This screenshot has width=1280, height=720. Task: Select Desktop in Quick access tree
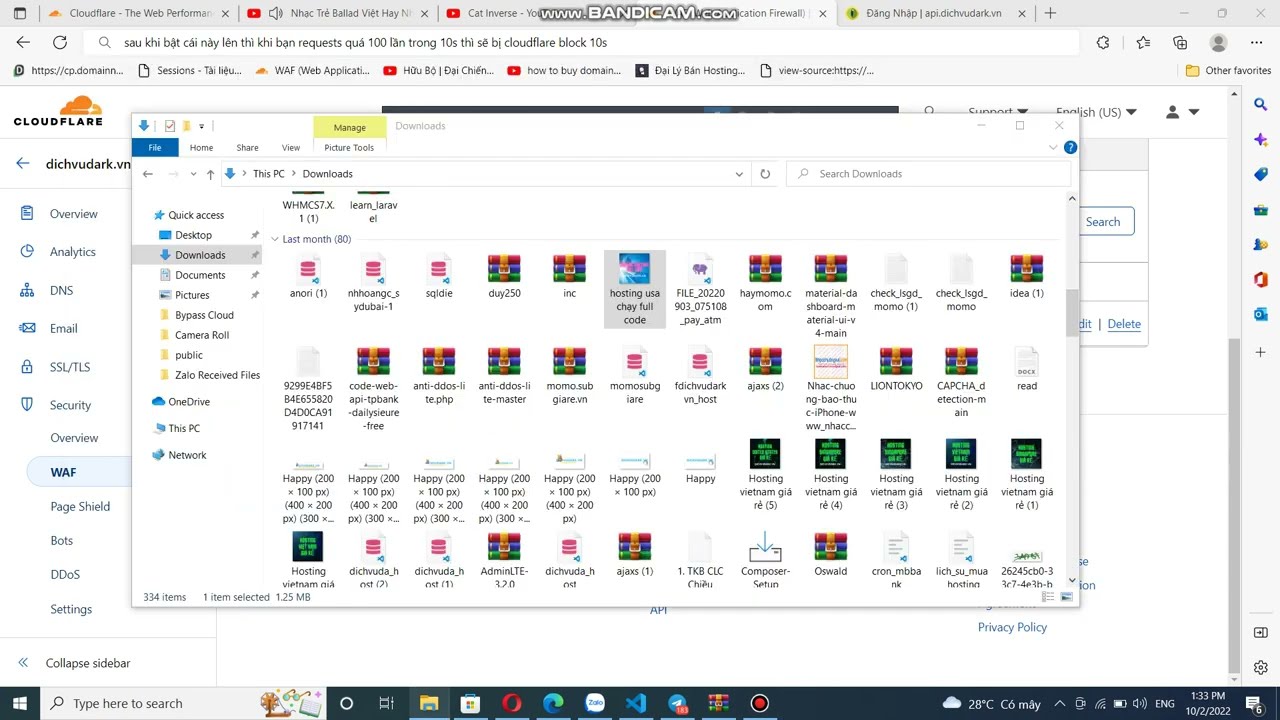[193, 235]
